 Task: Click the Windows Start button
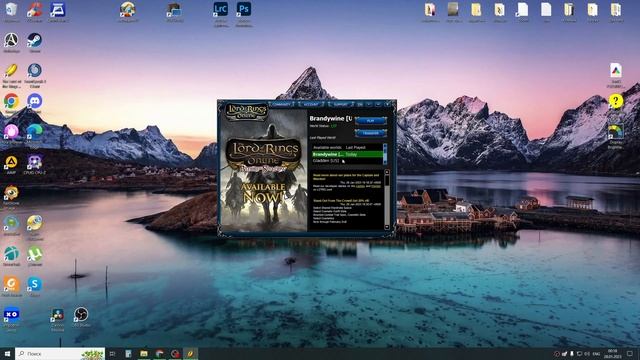click(7, 353)
